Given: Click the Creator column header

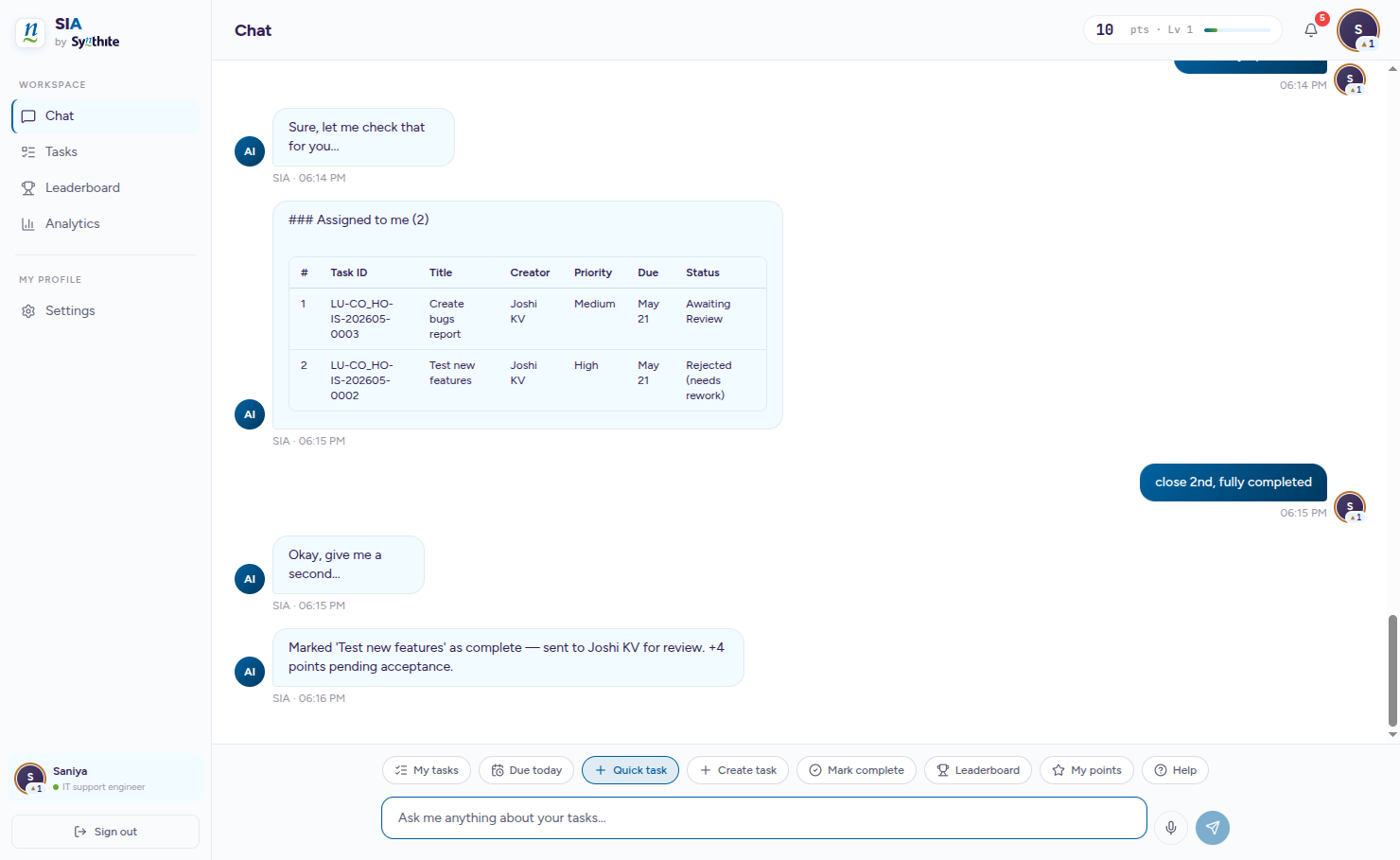Looking at the screenshot, I should click(x=530, y=272).
